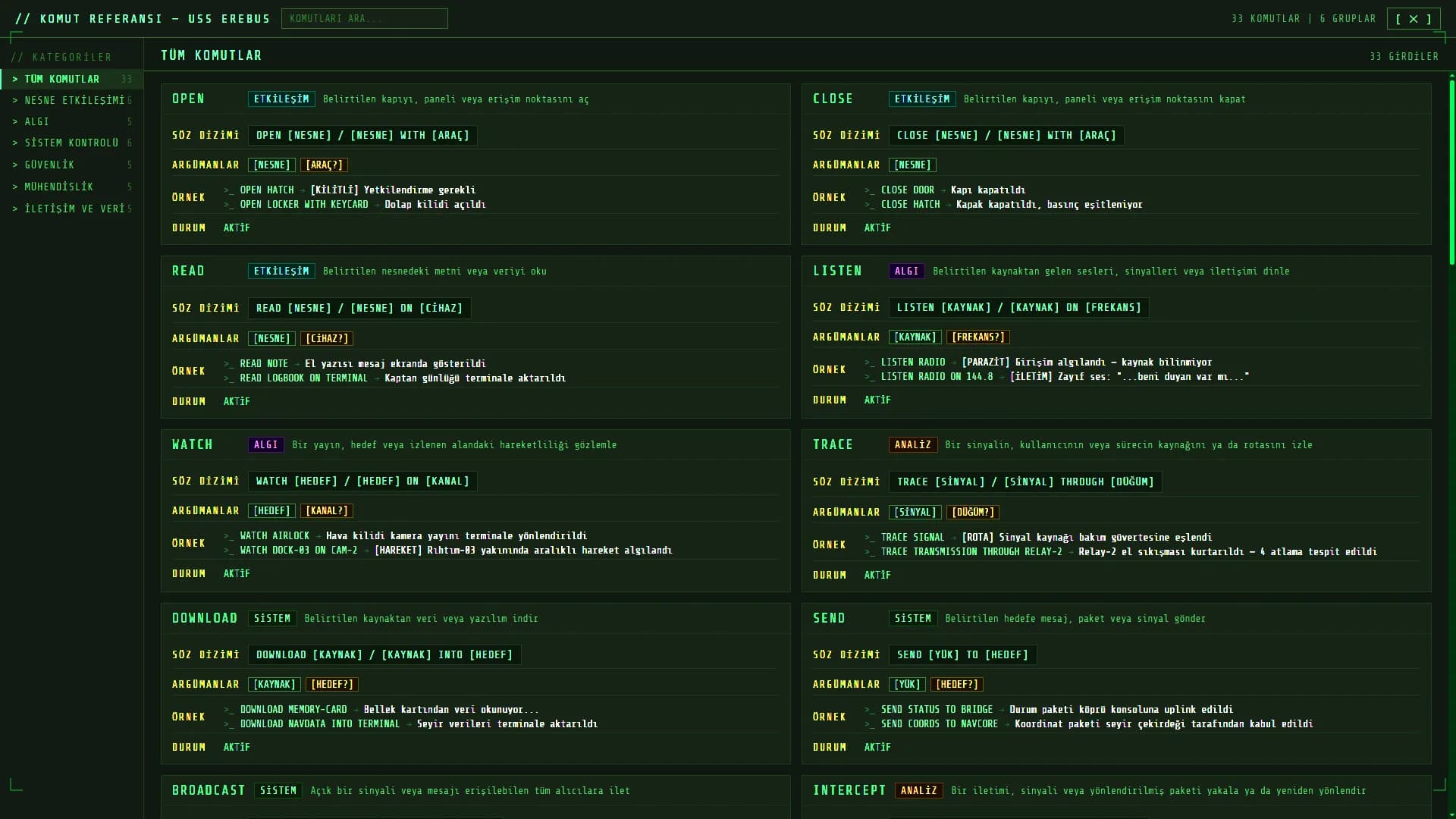
Task: Click example 'TRACE TRANSMISSION THROUGH RELAY-2'
Action: click(x=971, y=551)
